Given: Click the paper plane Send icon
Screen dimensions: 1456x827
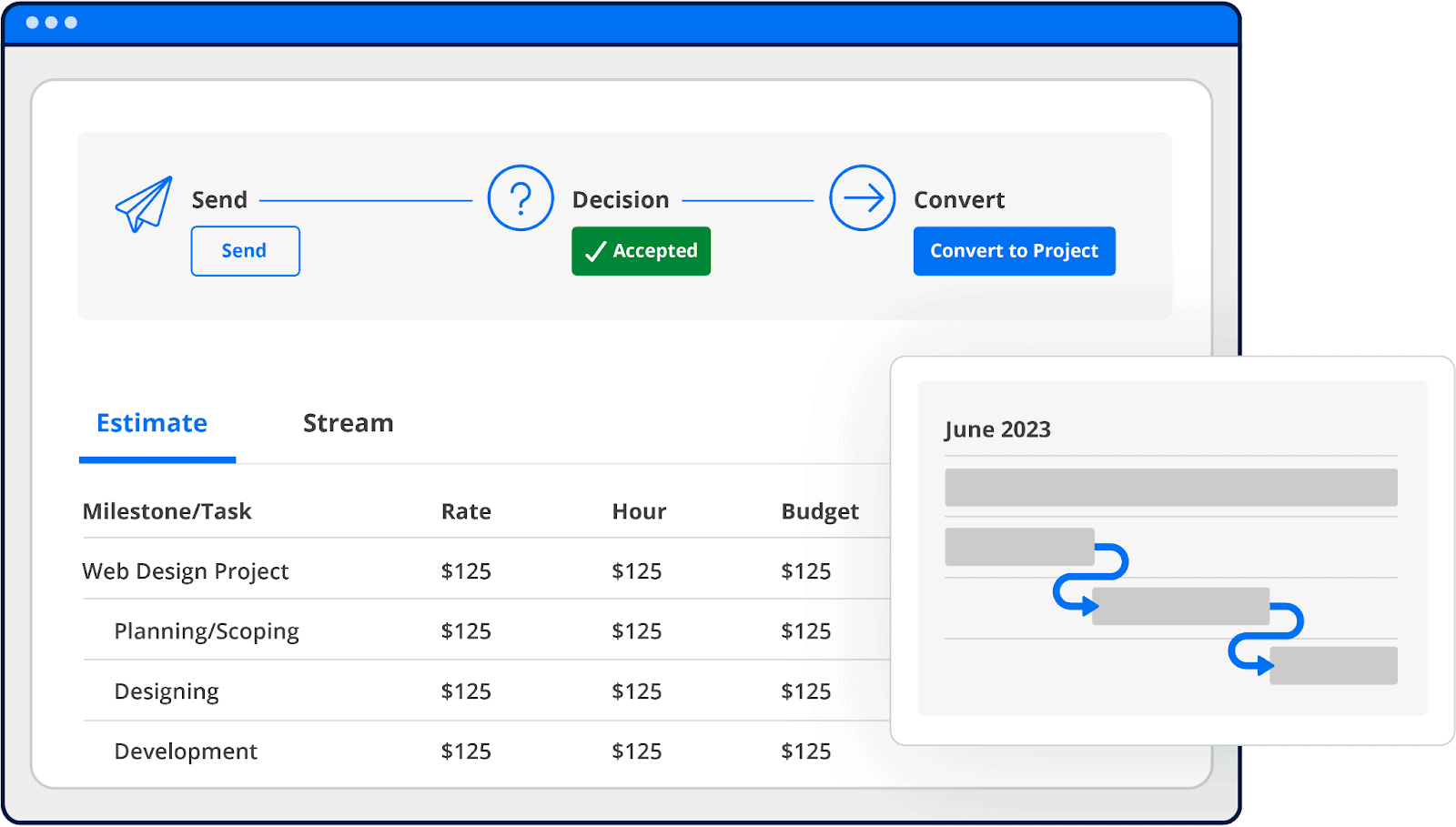Looking at the screenshot, I should pyautogui.click(x=144, y=203).
